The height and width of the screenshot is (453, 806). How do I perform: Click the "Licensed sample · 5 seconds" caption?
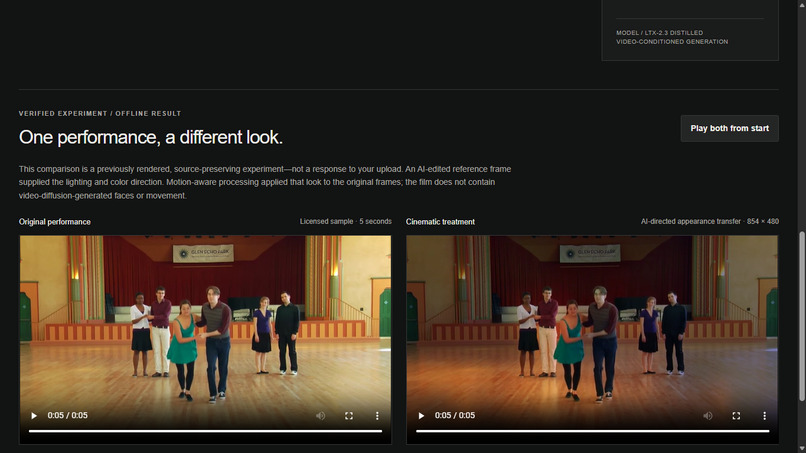coord(345,221)
